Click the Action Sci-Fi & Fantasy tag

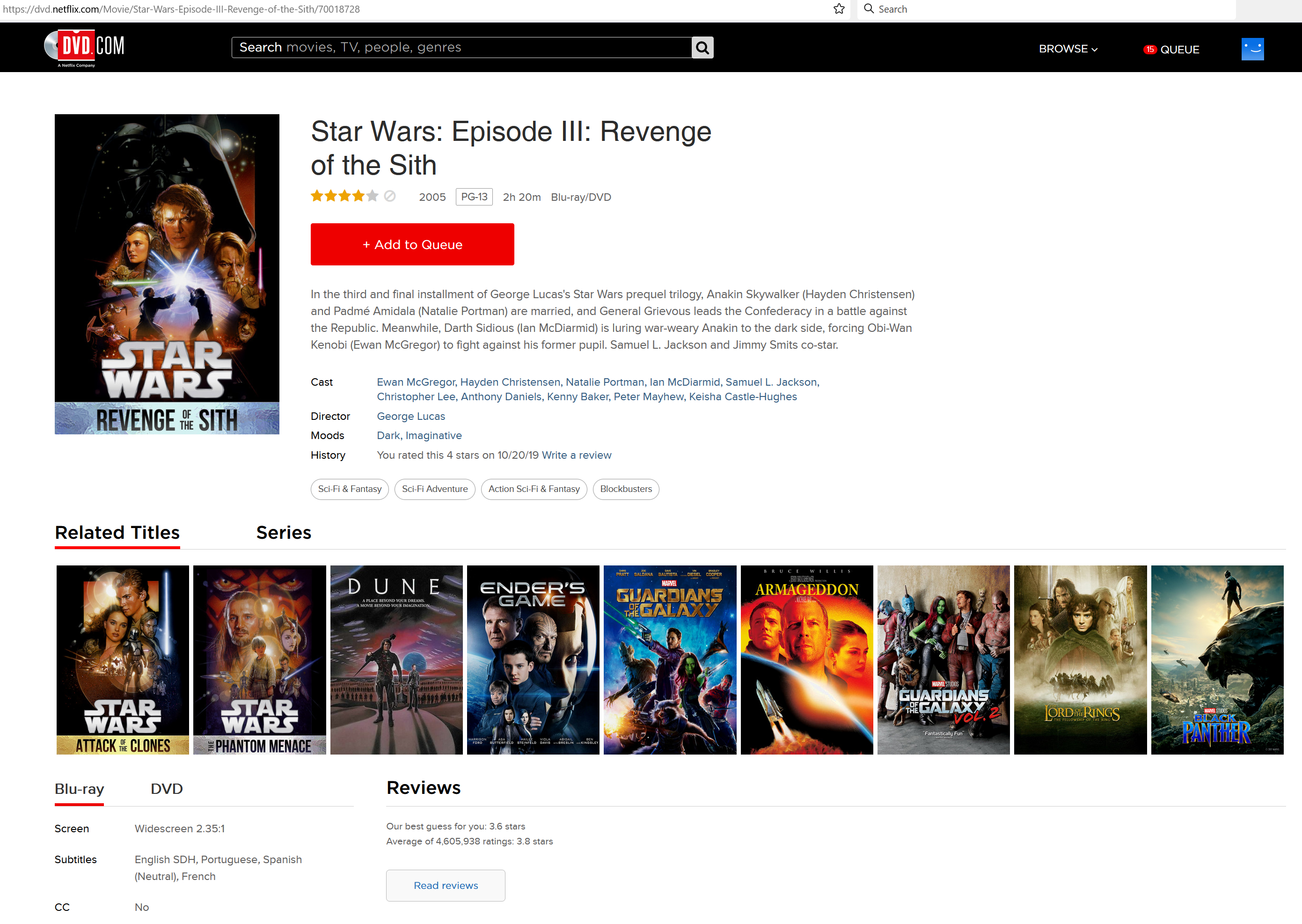click(x=534, y=489)
